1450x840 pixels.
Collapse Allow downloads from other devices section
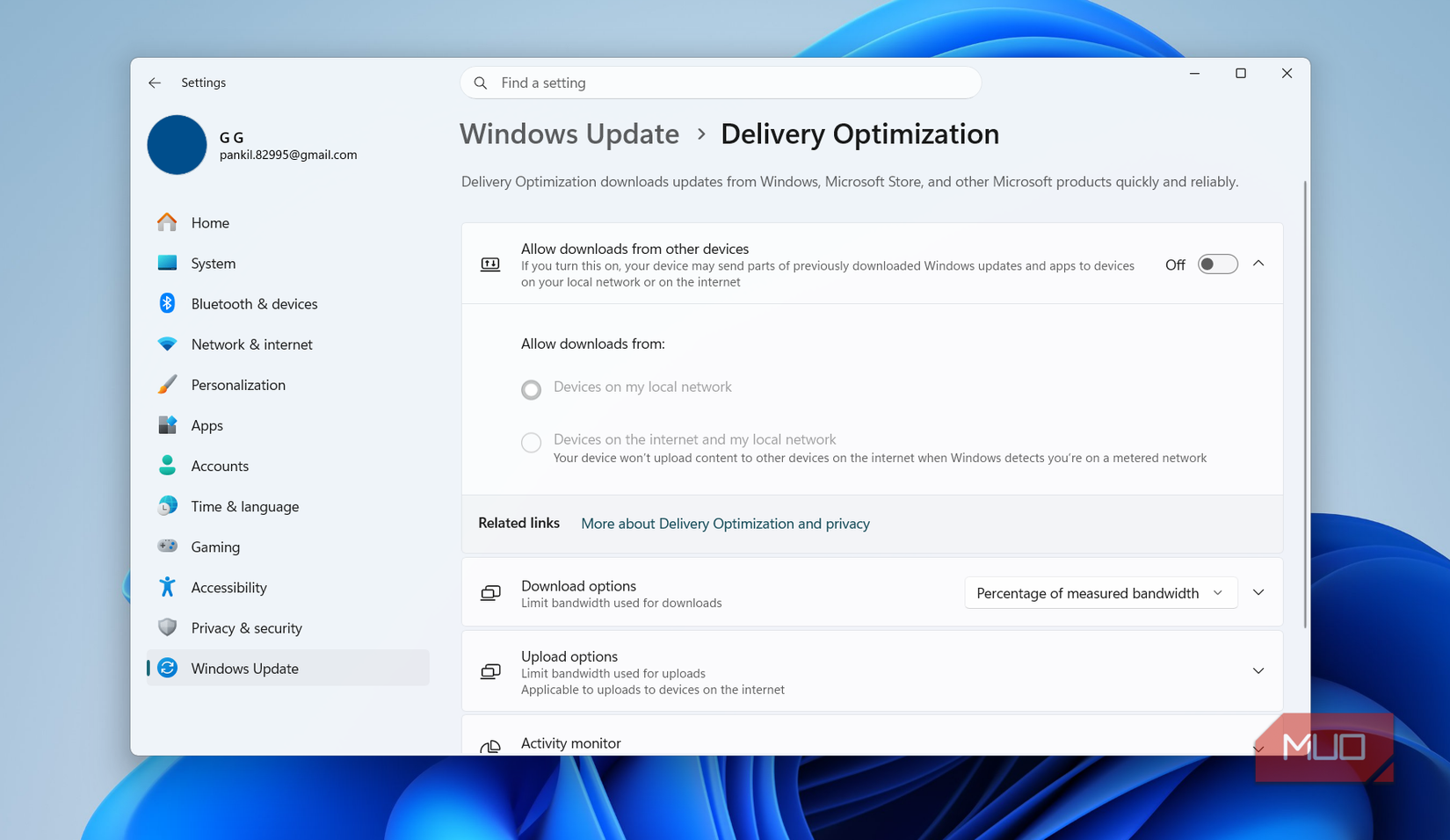coord(1258,264)
